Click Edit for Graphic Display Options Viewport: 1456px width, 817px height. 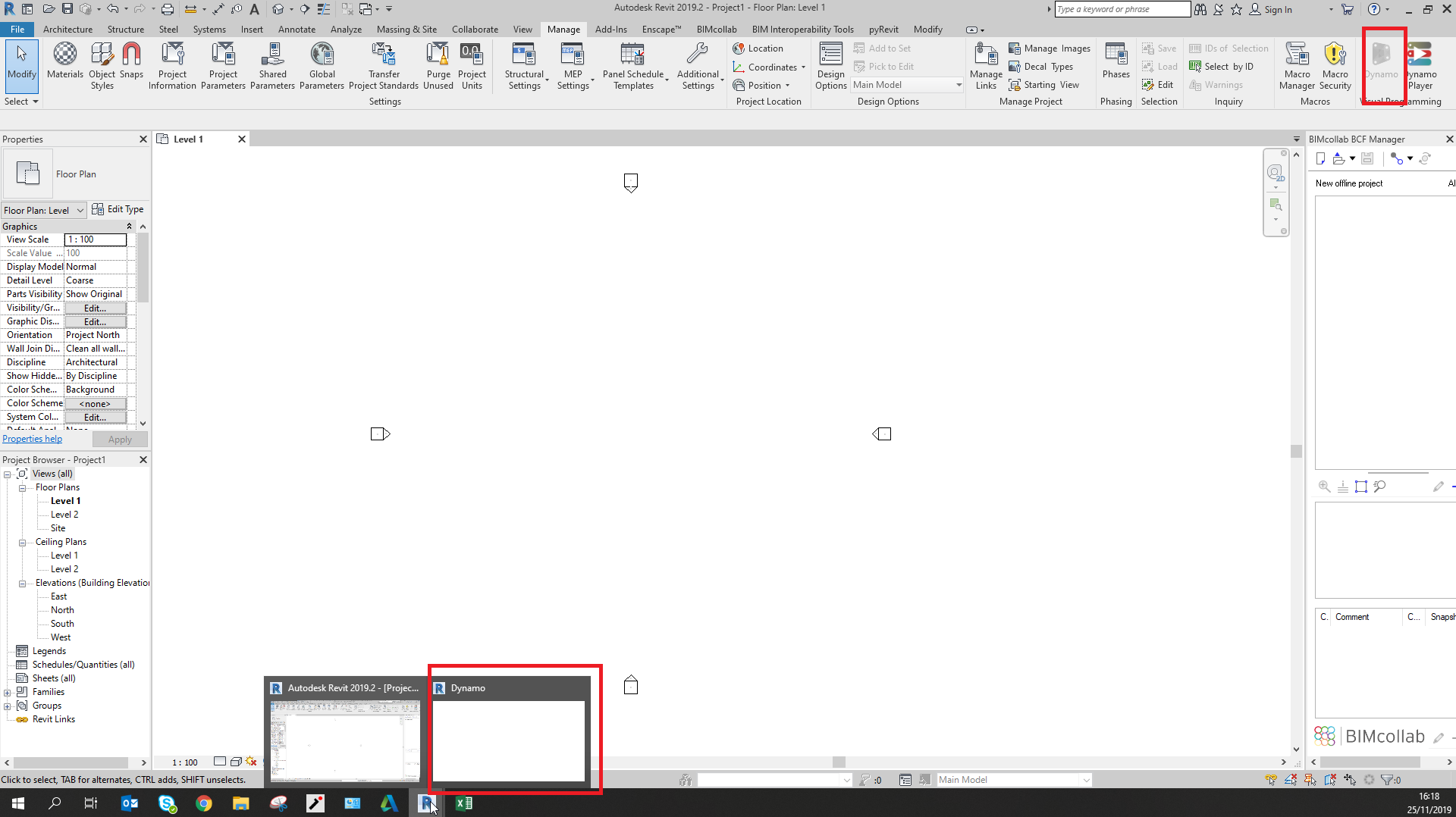(x=95, y=322)
